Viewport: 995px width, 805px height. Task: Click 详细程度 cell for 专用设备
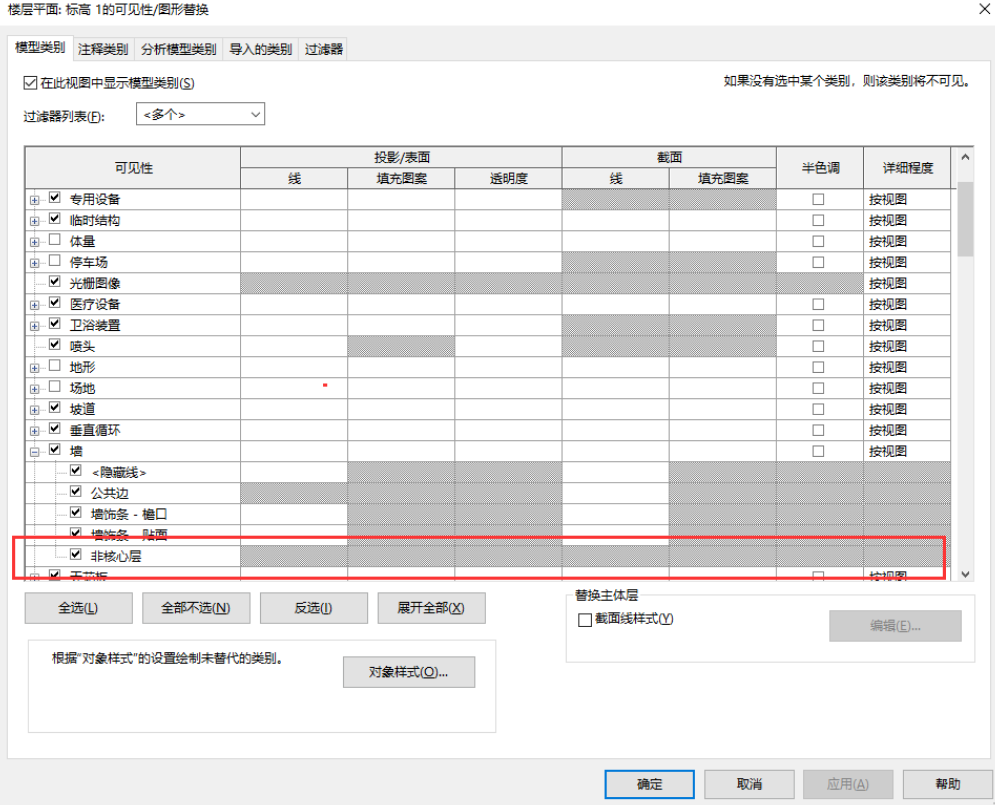click(x=907, y=199)
